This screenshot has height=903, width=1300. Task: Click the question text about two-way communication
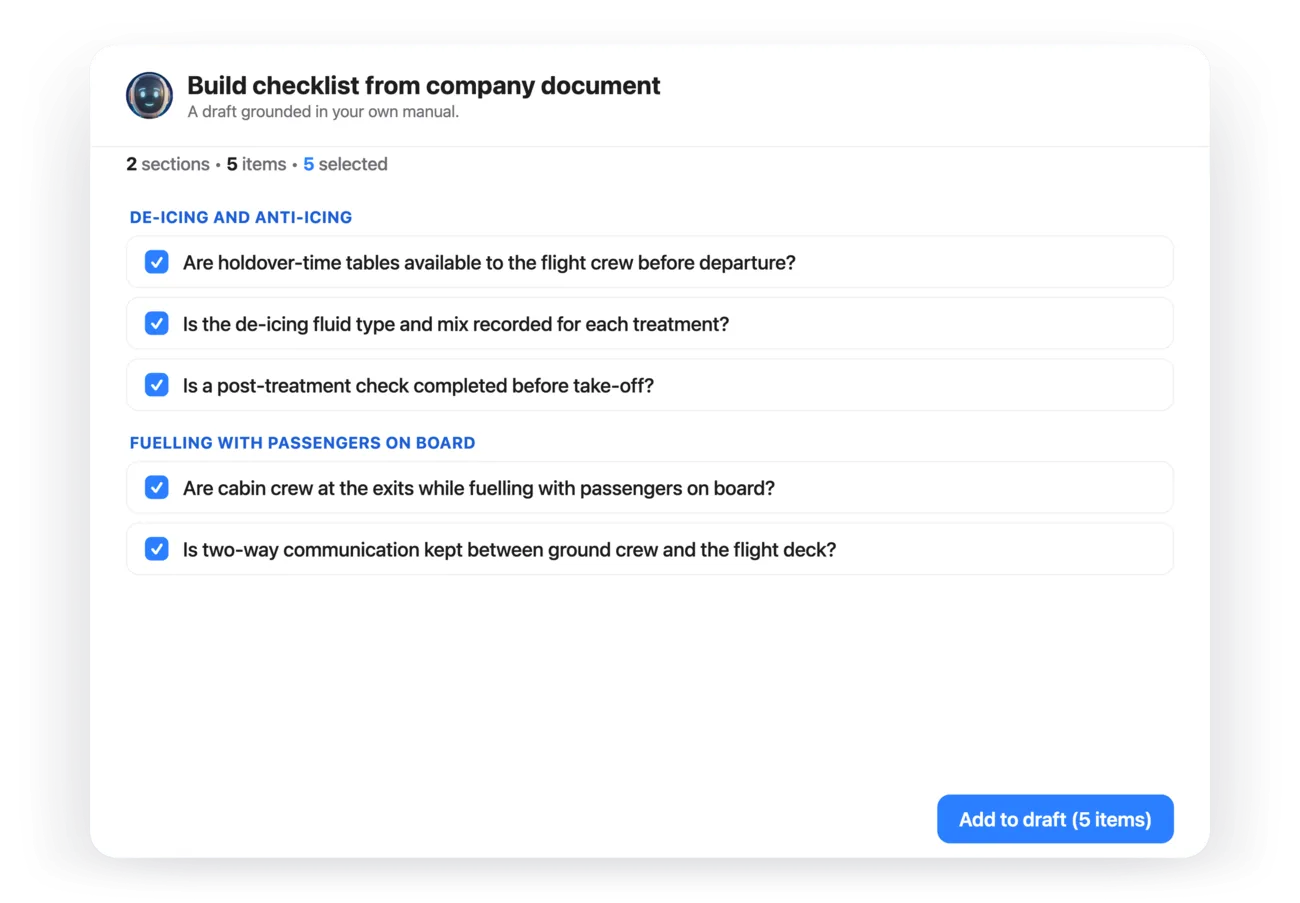click(x=509, y=550)
